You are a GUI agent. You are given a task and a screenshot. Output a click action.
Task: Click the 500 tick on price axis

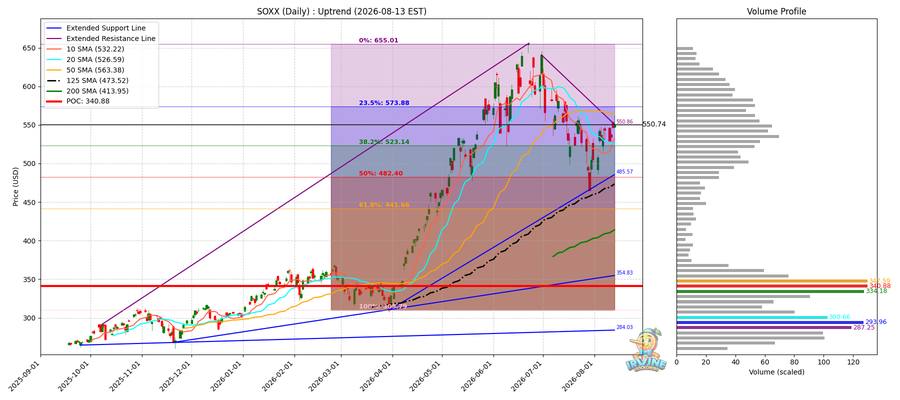click(30, 164)
